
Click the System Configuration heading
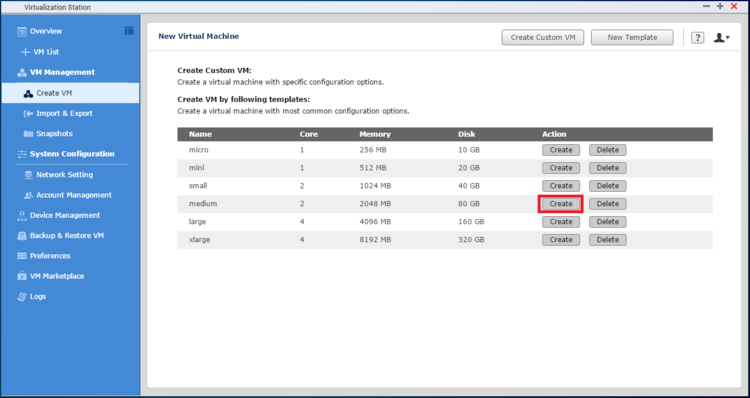tap(72, 154)
